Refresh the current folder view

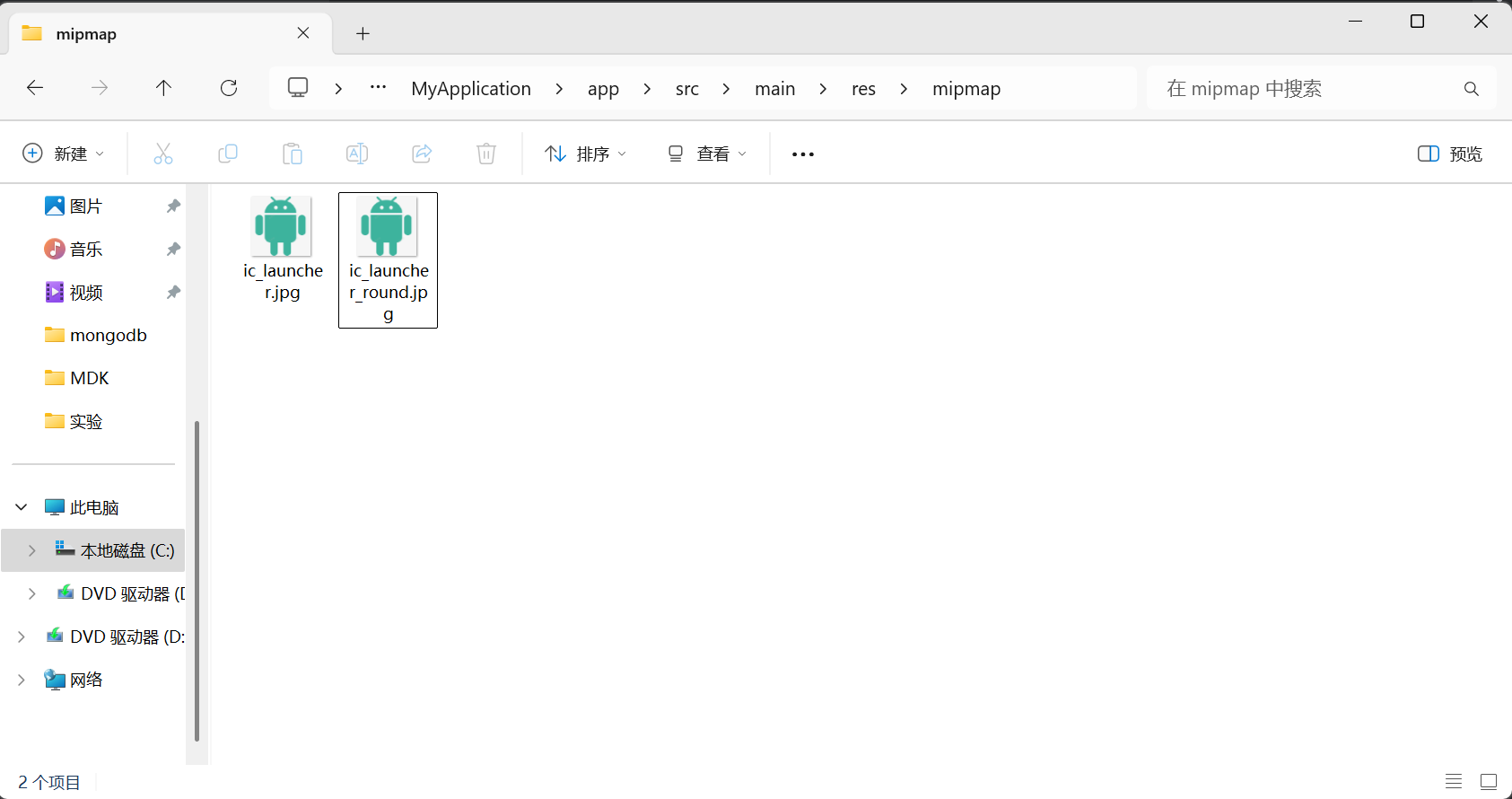[229, 88]
